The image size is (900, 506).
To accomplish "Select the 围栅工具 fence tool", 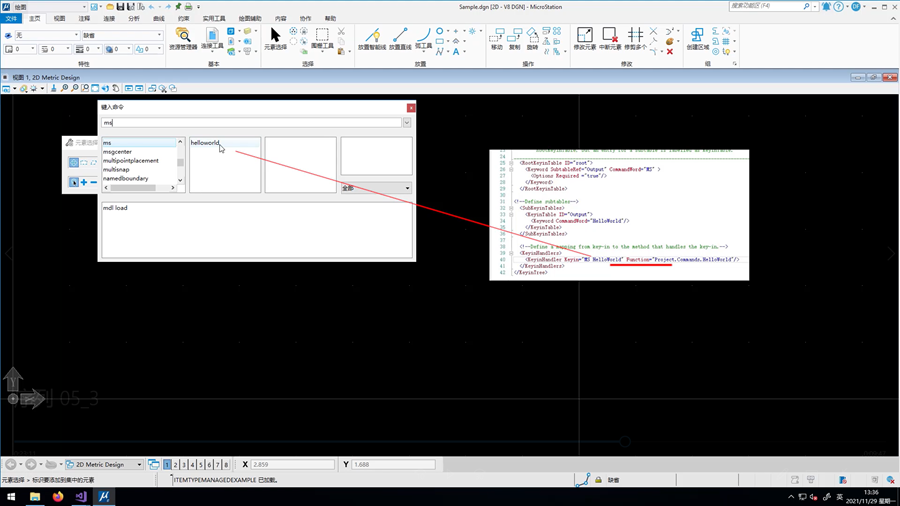I will 322,38.
